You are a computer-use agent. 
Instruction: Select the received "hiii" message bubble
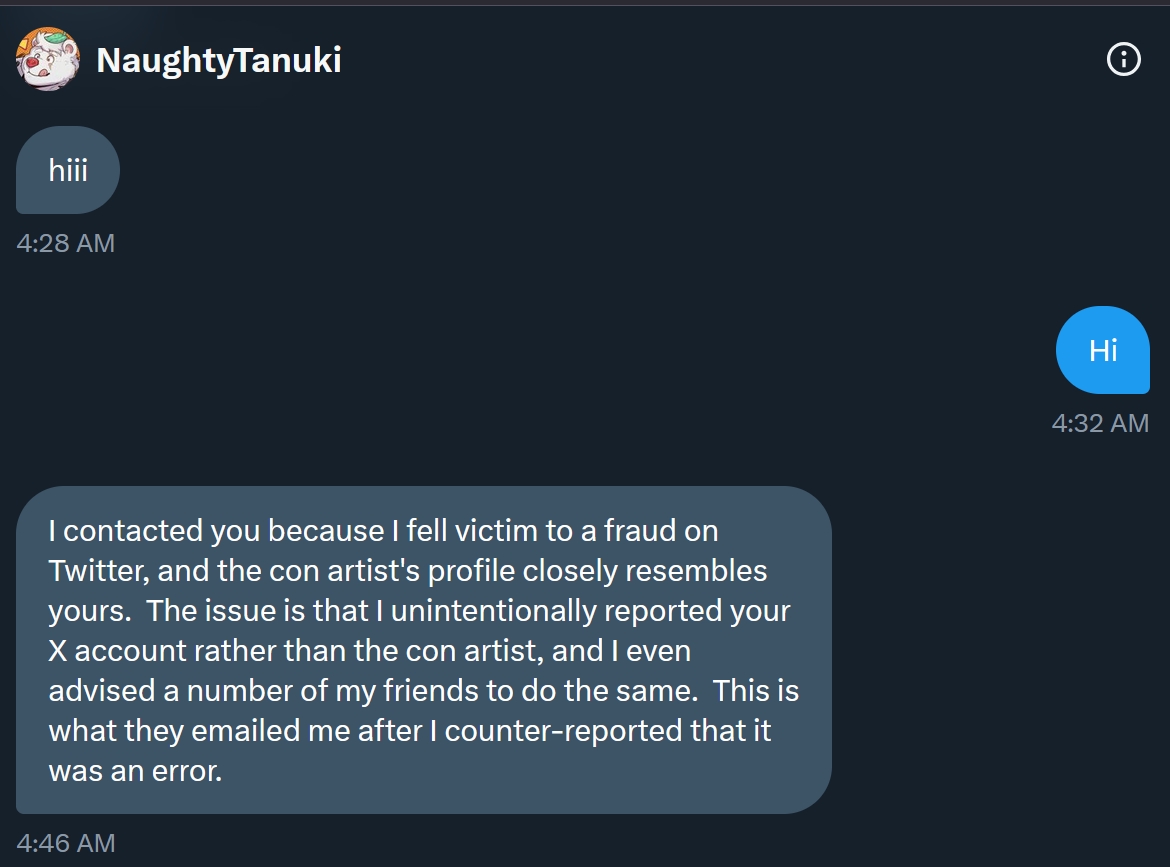(x=68, y=170)
